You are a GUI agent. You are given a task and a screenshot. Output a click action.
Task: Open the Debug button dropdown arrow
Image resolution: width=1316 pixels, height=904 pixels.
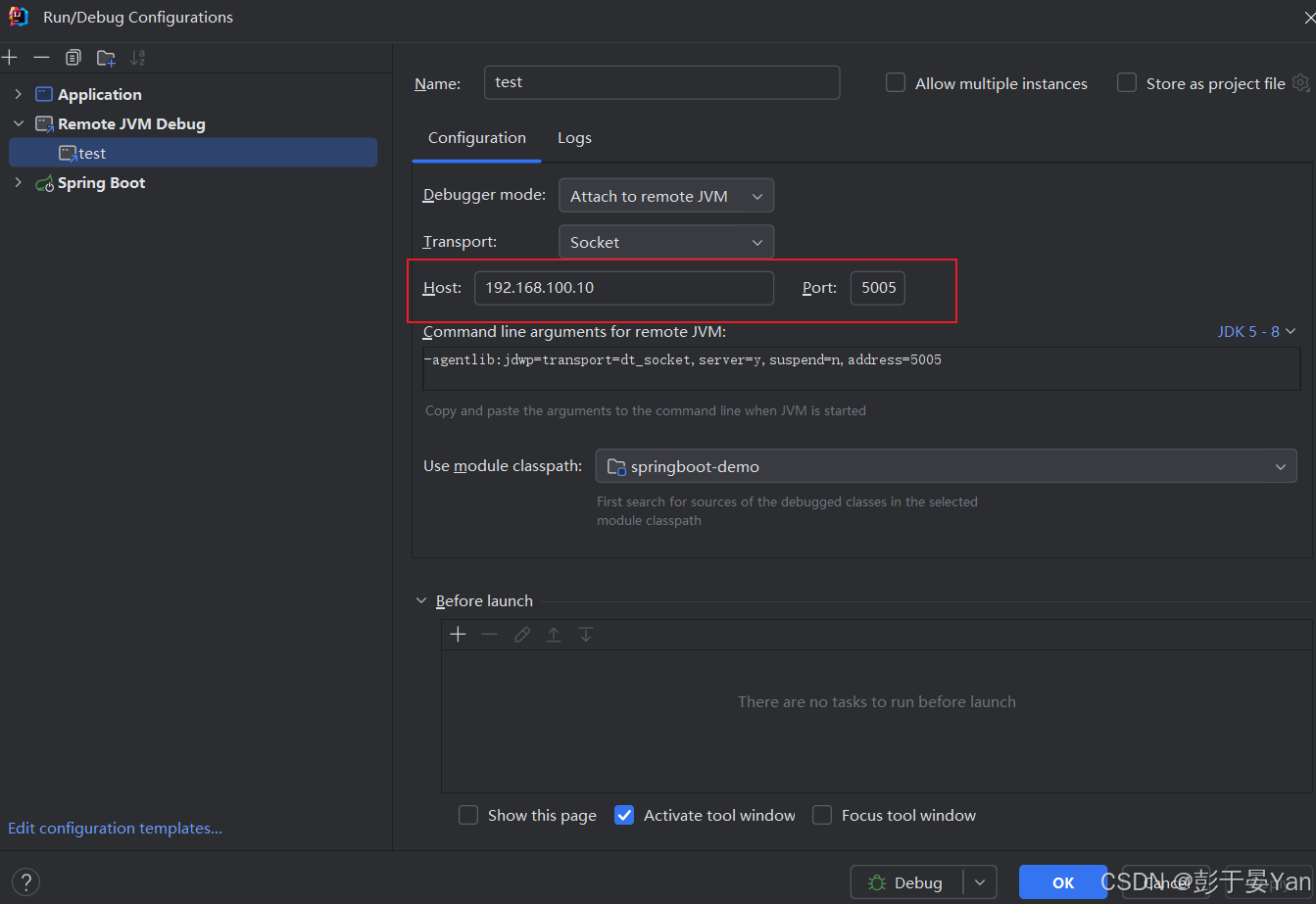click(980, 882)
